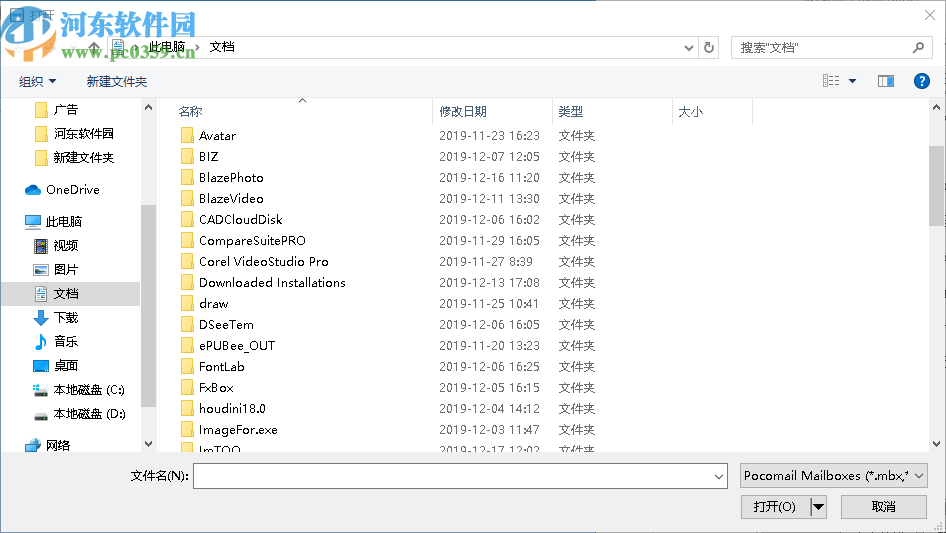
Task: Open 下载 folder in sidebar
Action: (56, 318)
